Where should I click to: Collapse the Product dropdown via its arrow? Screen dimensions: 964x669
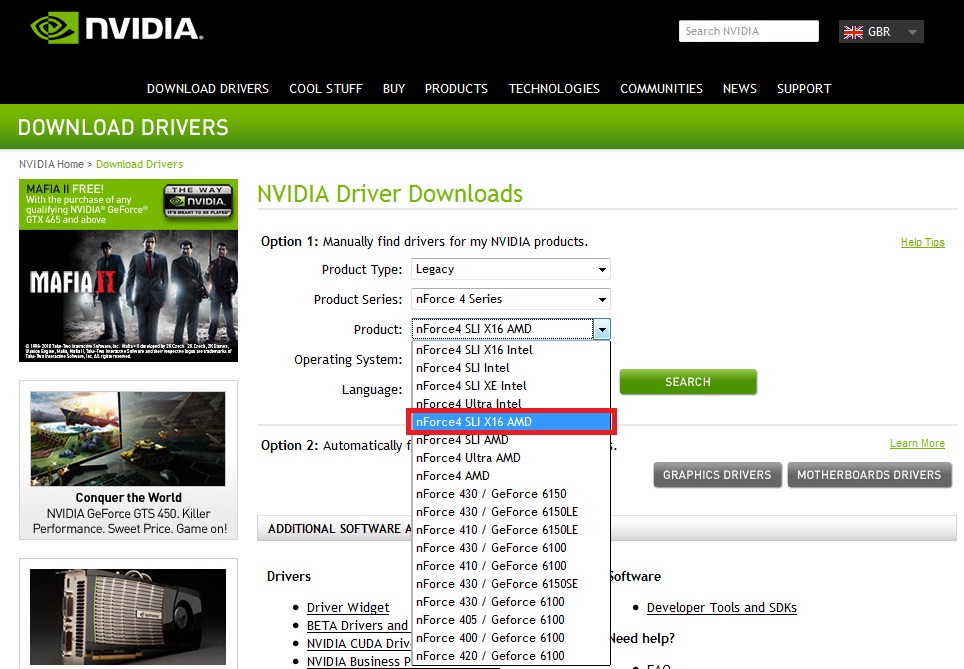point(602,330)
